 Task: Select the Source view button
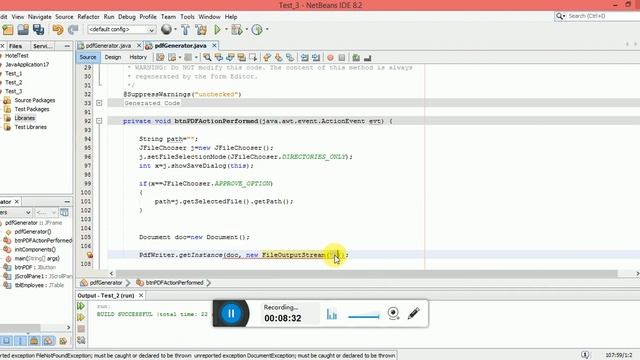(x=88, y=58)
